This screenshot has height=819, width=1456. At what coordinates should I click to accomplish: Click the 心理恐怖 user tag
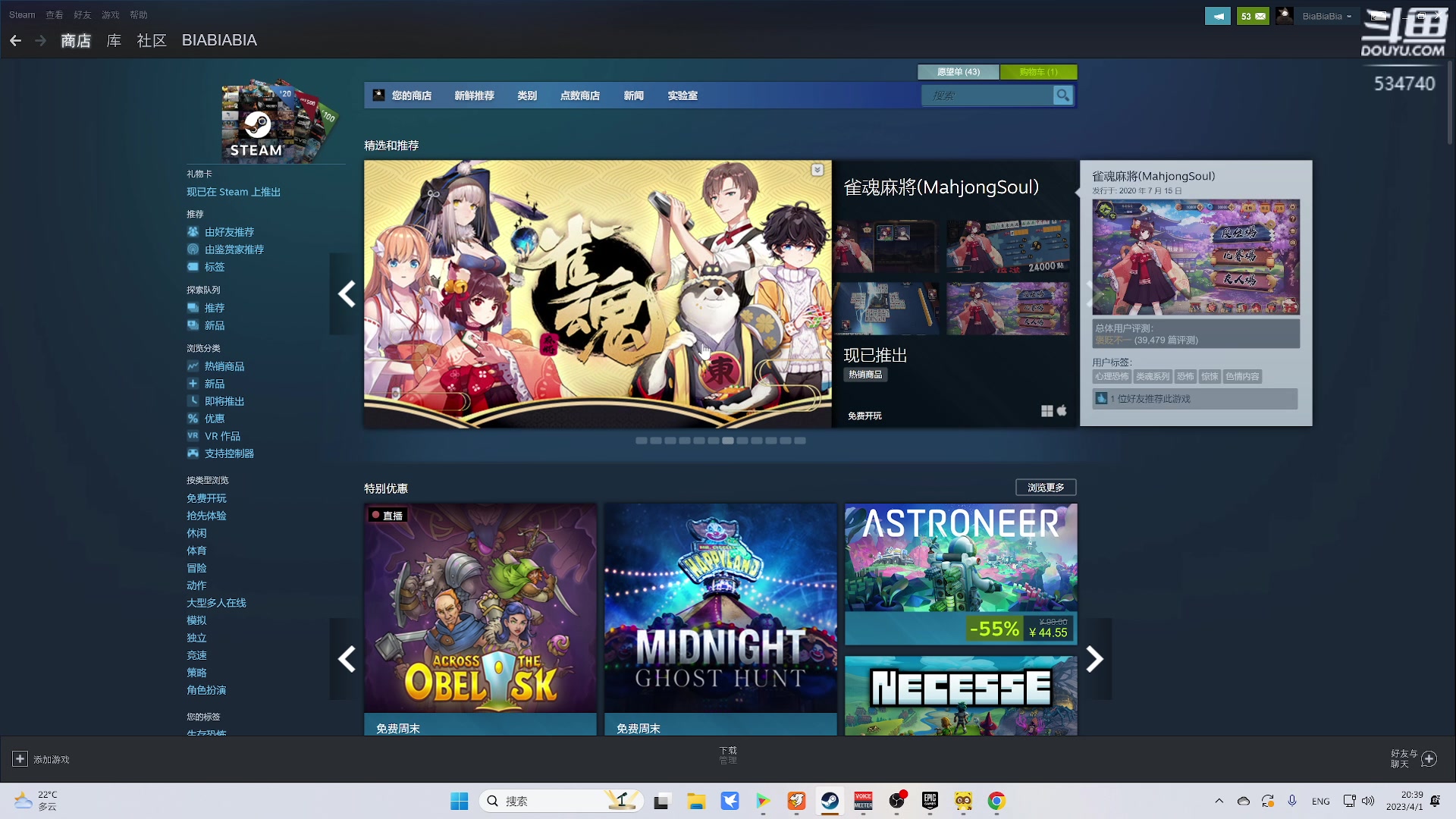[x=1112, y=377]
